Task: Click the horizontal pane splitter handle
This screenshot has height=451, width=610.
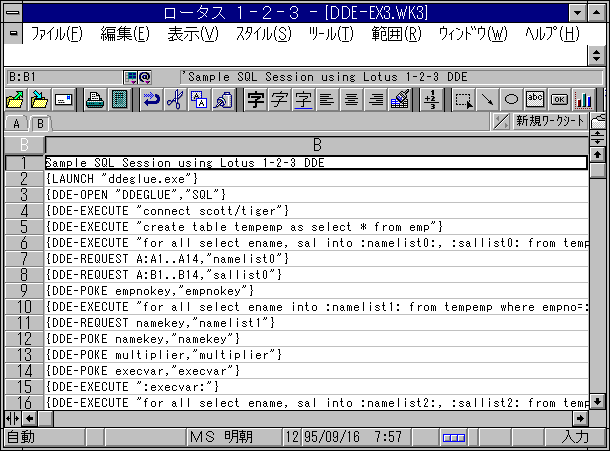Action: 598,138
